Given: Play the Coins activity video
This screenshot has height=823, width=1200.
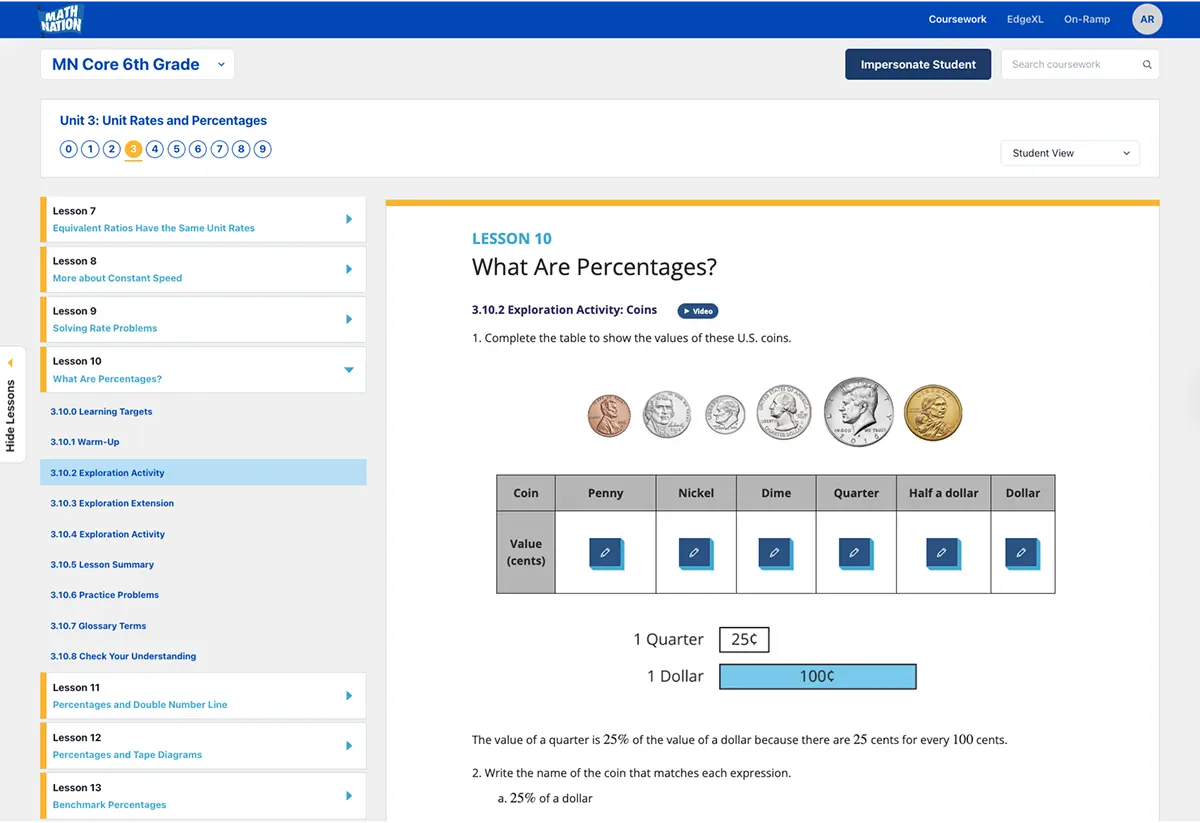Looking at the screenshot, I should point(698,311).
